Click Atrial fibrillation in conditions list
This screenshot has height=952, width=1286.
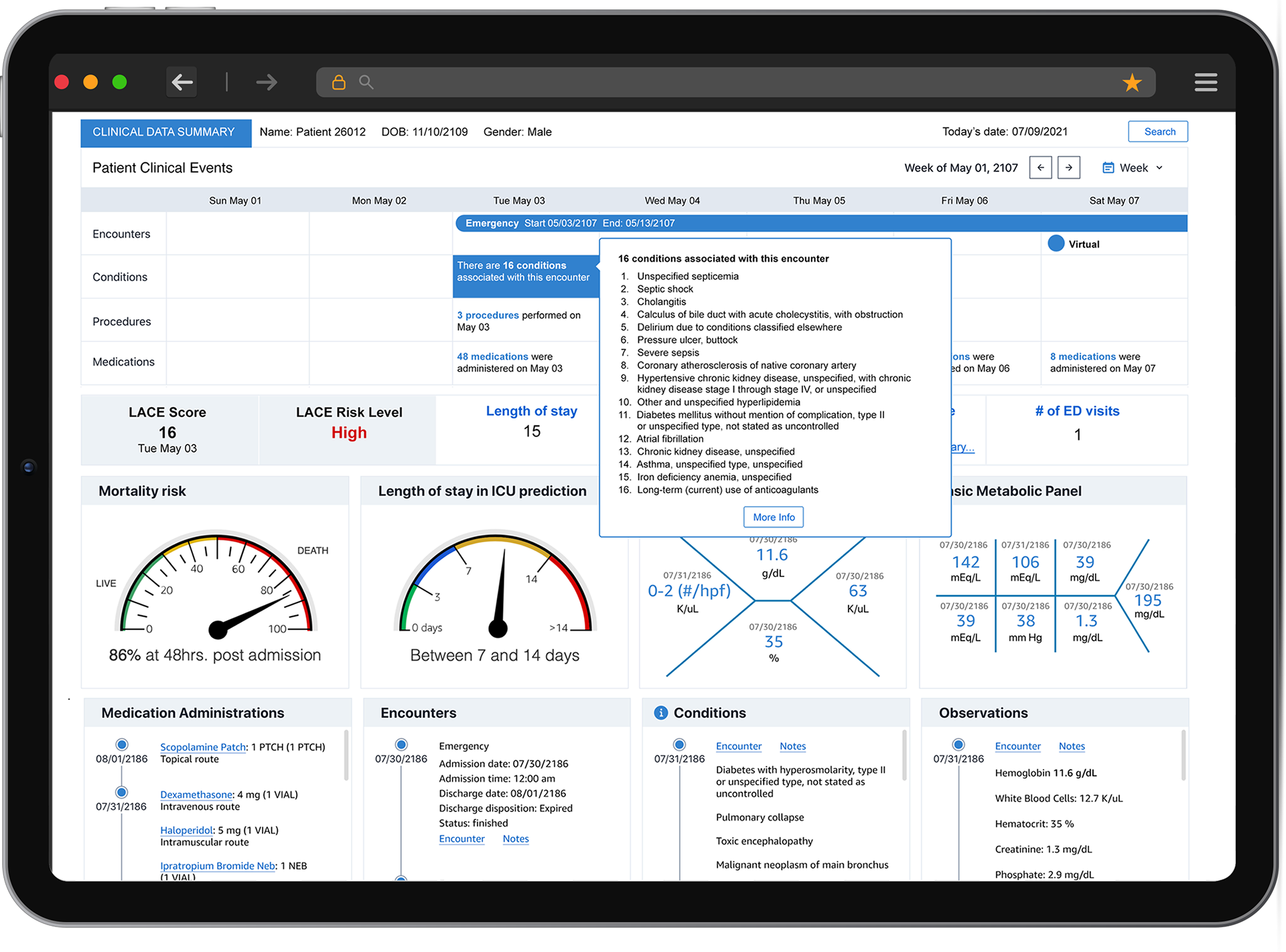click(670, 439)
